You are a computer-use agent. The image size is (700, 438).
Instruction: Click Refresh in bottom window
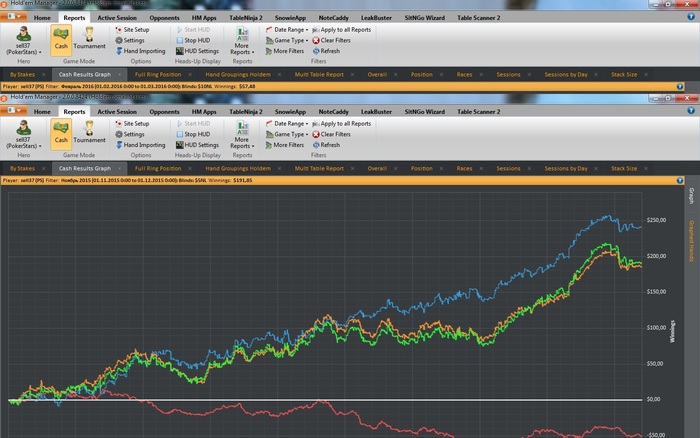click(326, 145)
